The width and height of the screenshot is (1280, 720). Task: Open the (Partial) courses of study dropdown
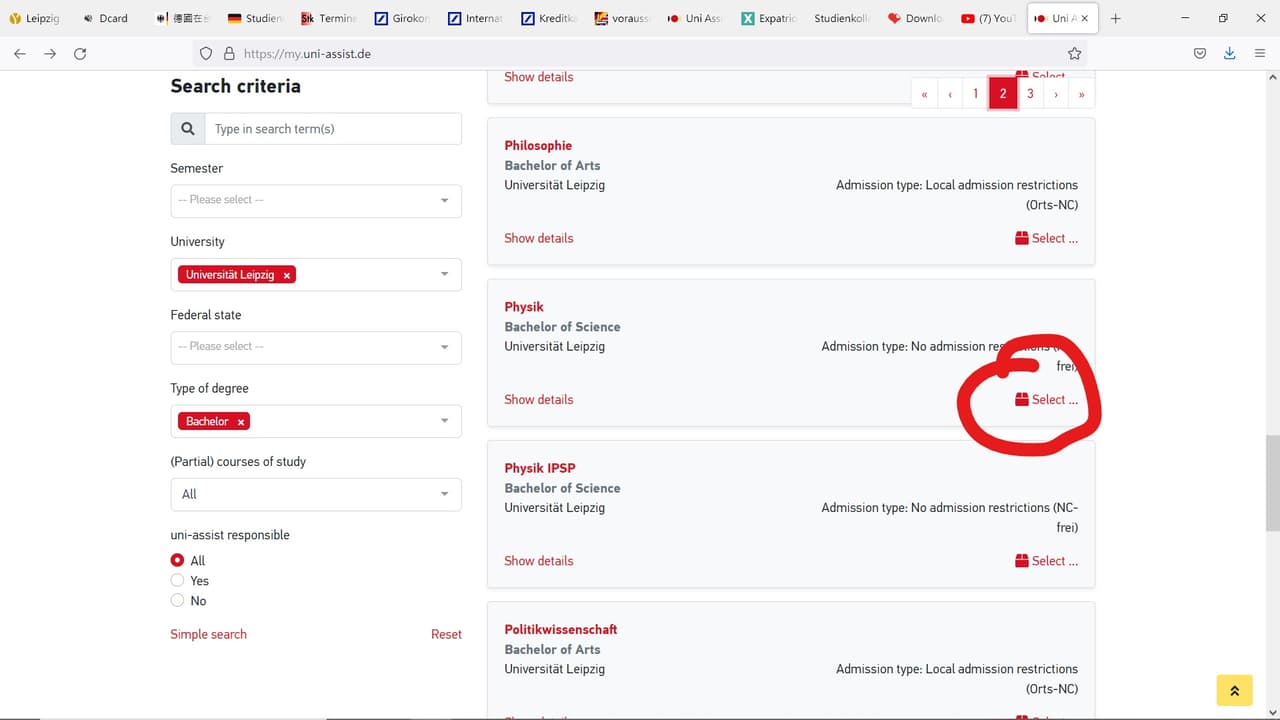(316, 494)
